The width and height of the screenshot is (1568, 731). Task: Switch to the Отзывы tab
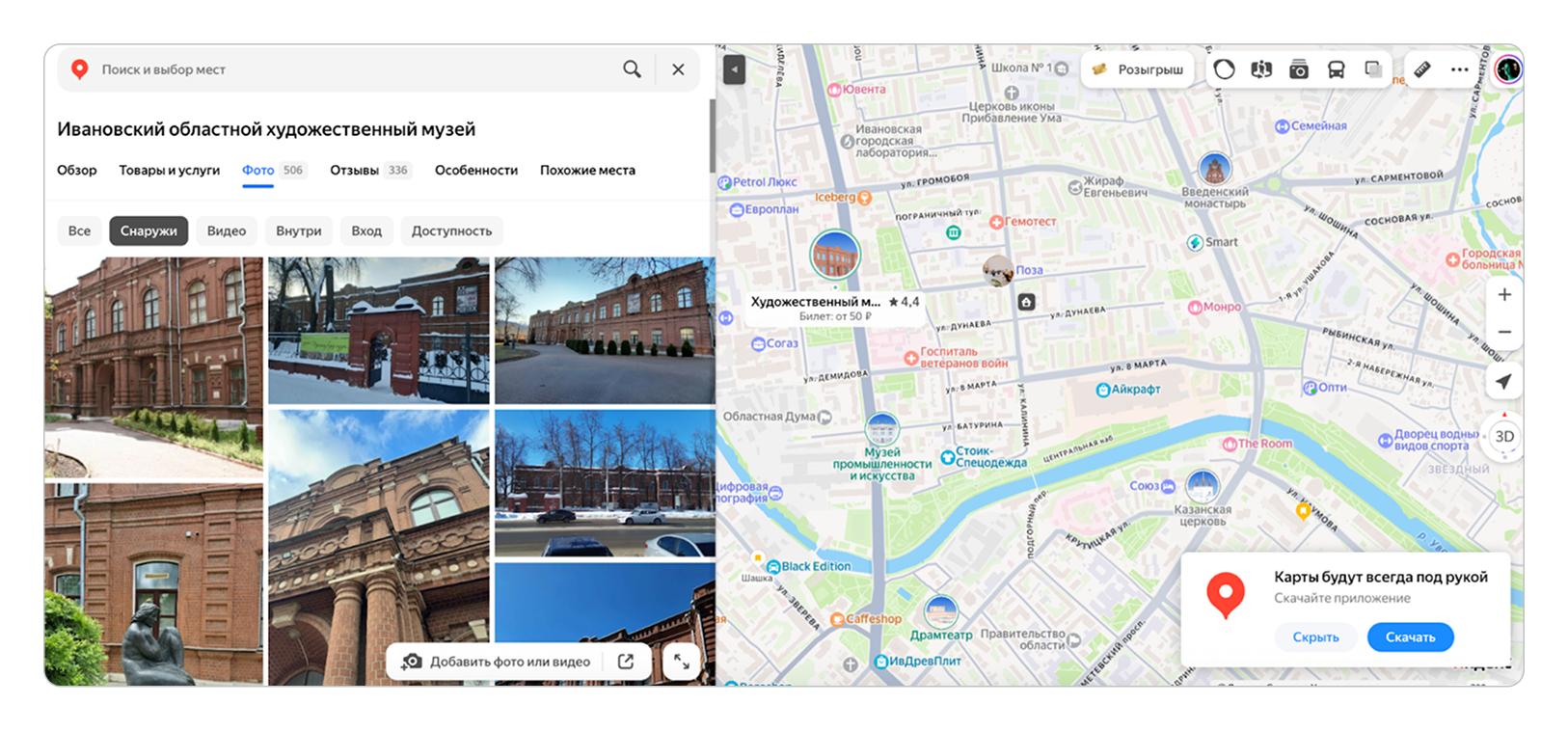point(355,171)
